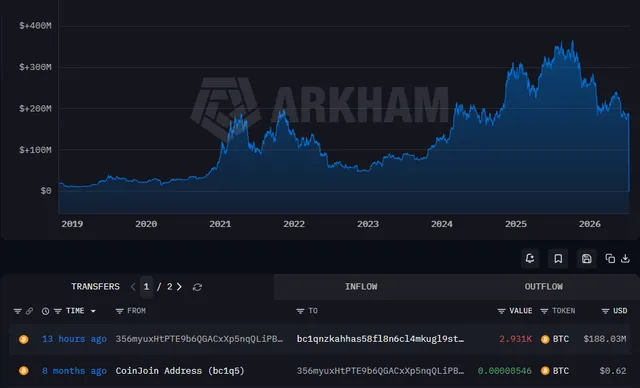Click the alert bell icon
Image resolution: width=640 pixels, height=388 pixels.
coord(530,259)
